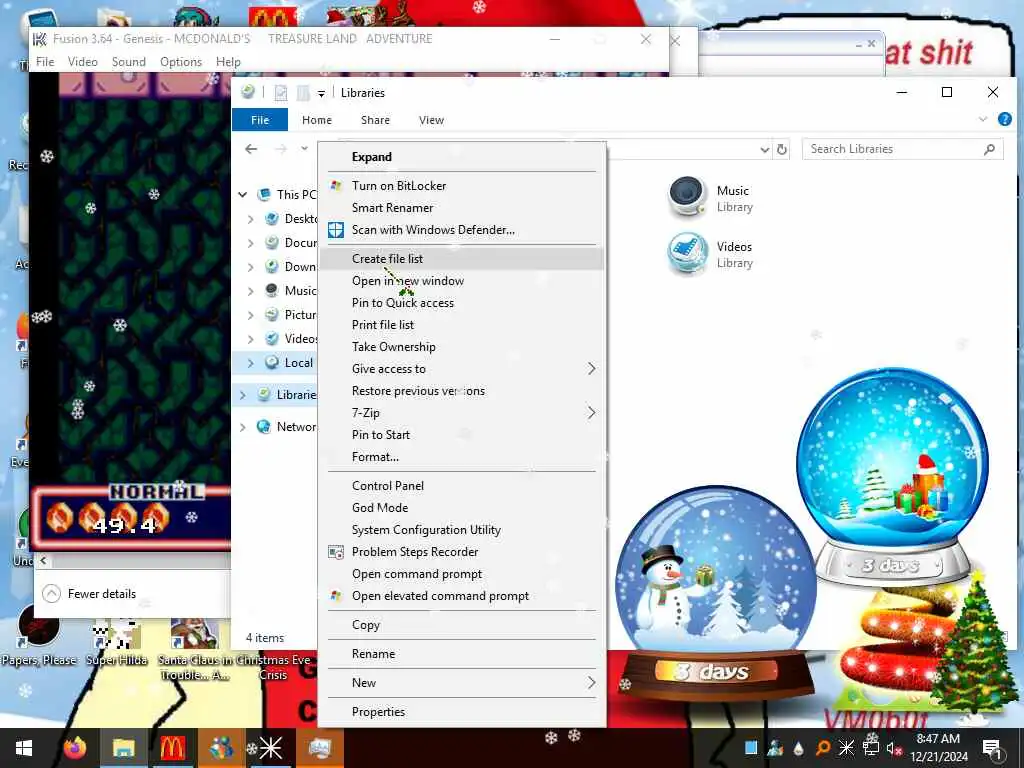The width and height of the screenshot is (1024, 768).
Task: Open the File tab in Explorer ribbon
Action: pyautogui.click(x=260, y=120)
